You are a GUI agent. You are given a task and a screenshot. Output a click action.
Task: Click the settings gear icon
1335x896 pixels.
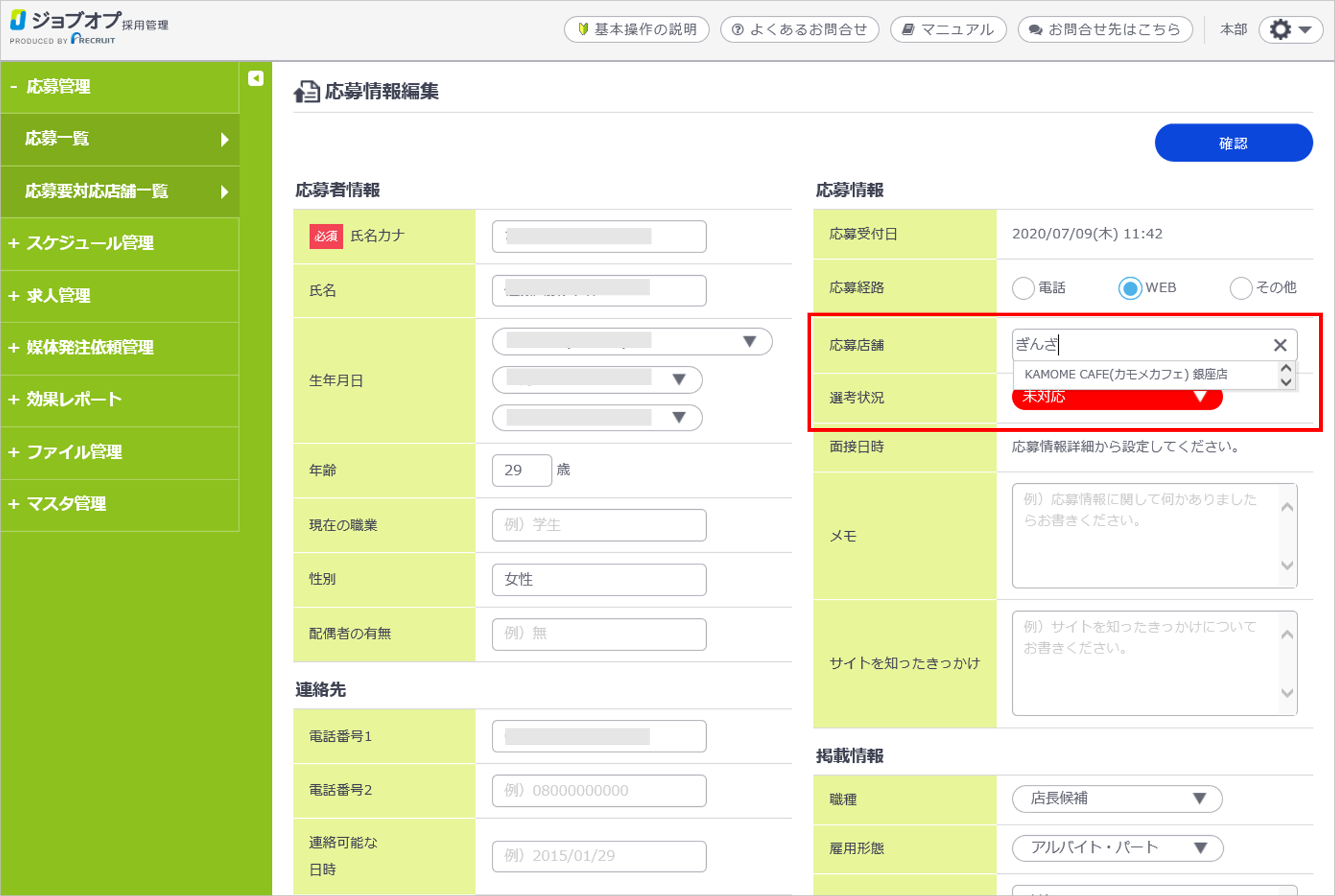1280,29
